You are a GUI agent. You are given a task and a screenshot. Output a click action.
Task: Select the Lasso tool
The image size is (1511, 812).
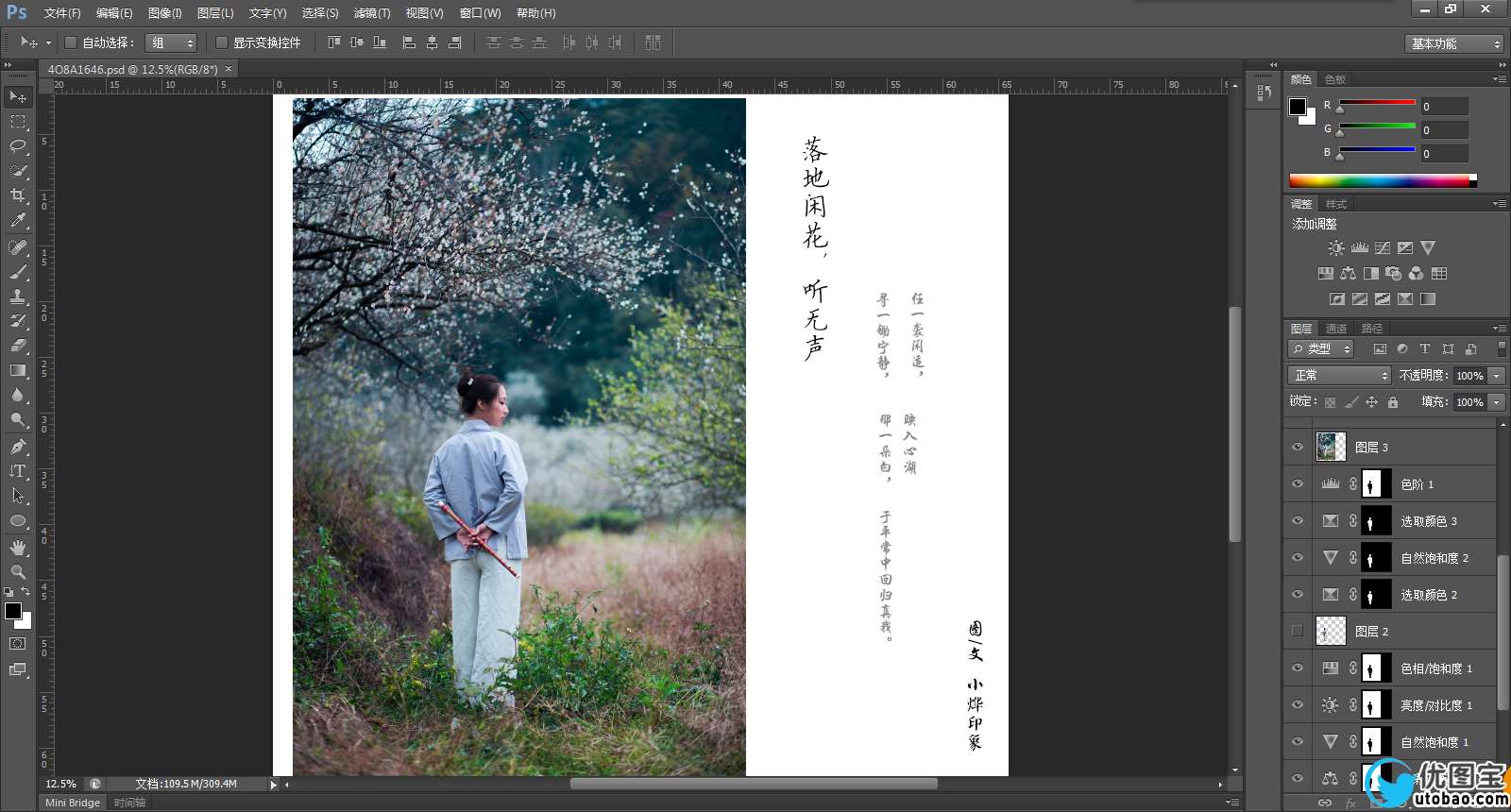[x=18, y=146]
